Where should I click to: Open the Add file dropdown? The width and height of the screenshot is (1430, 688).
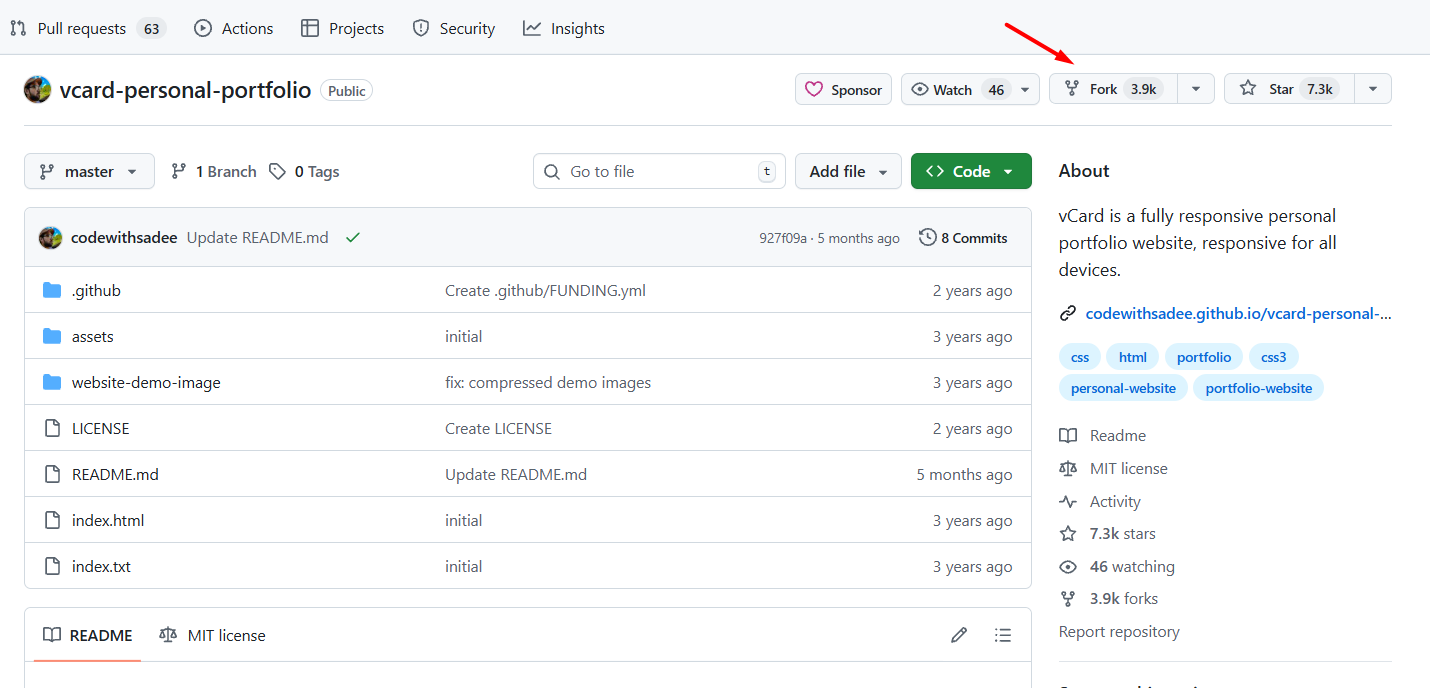tap(847, 171)
